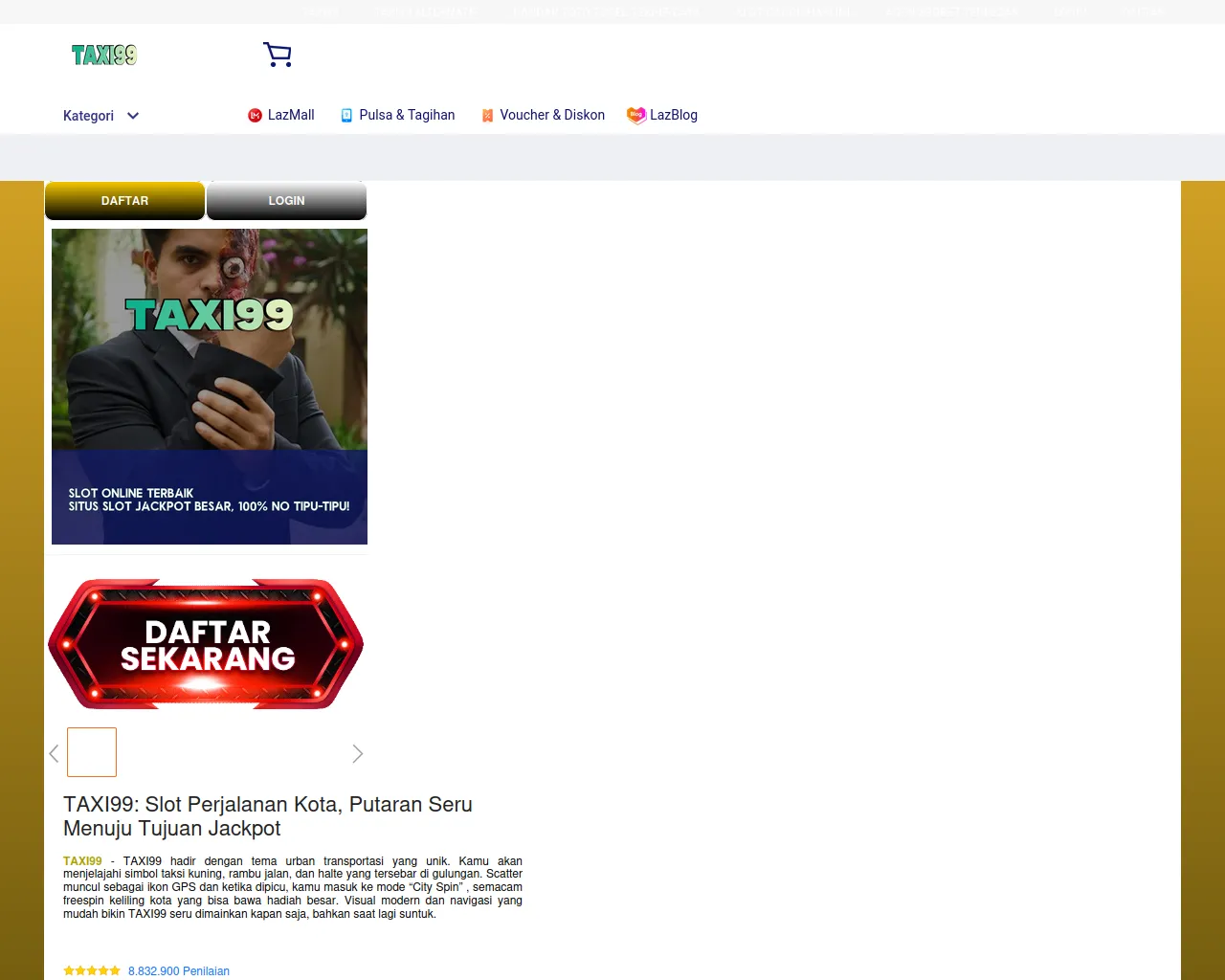Click the TAXI99 logo in the header
This screenshot has width=1225, height=980.
pyautogui.click(x=104, y=56)
